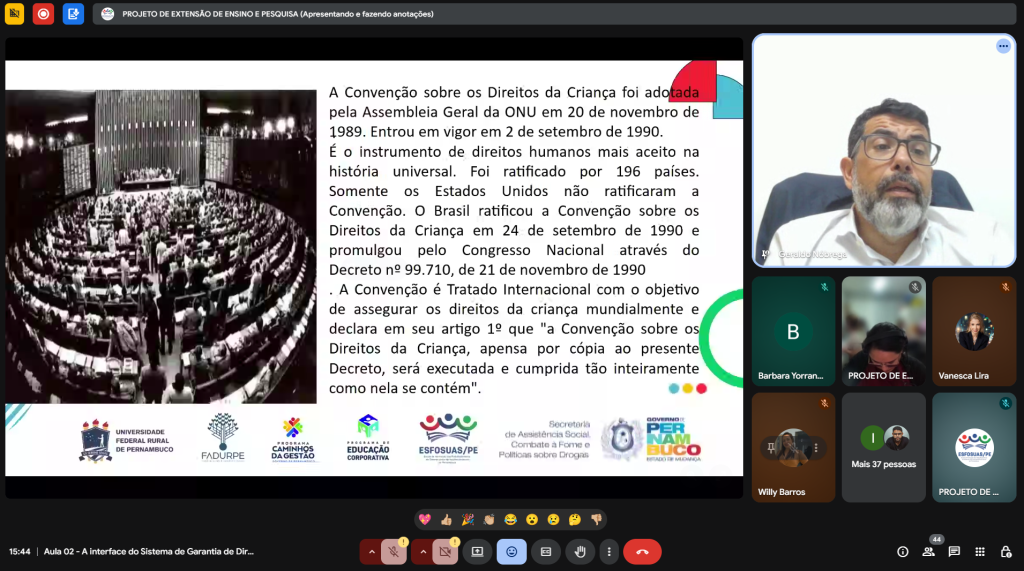
Task: Open options on the presenter's video tile
Action: (1003, 46)
